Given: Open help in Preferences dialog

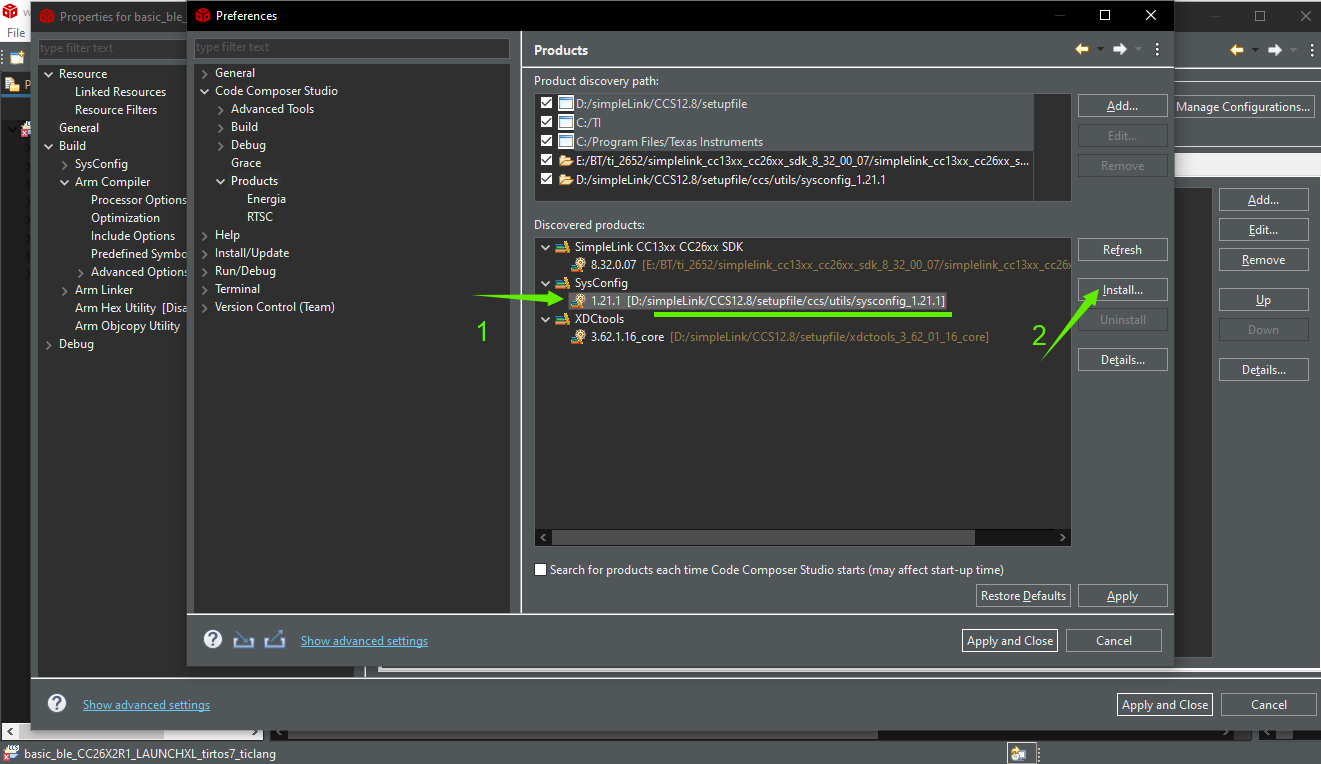Looking at the screenshot, I should (212, 639).
